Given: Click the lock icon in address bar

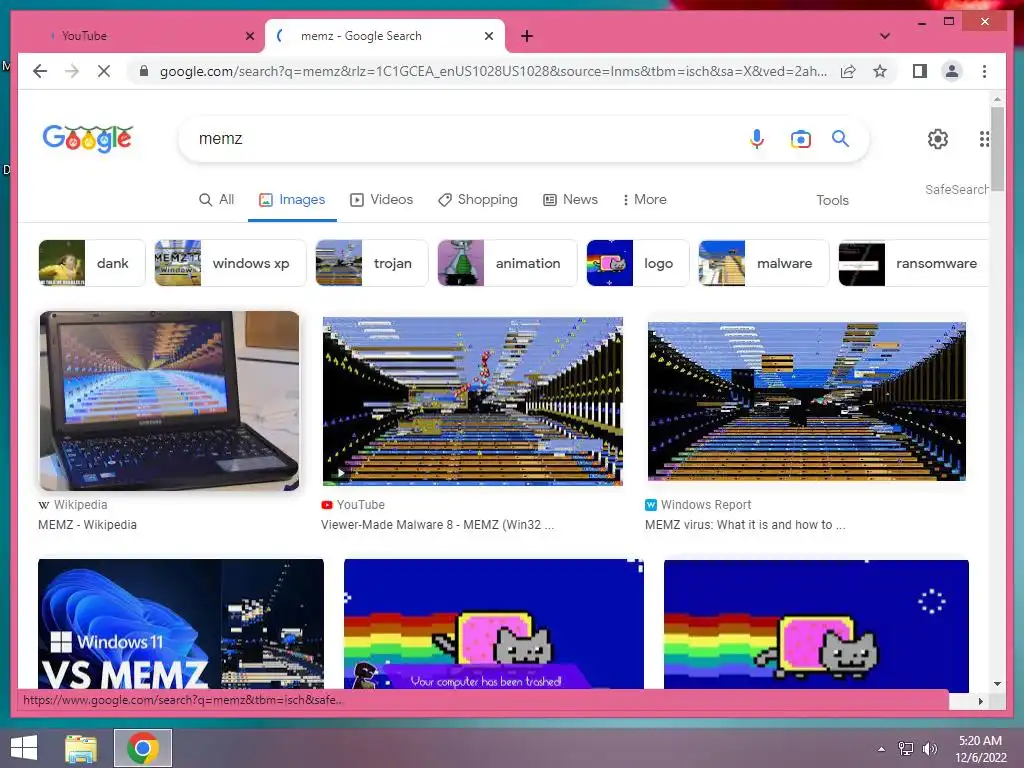Looking at the screenshot, I should click(x=144, y=71).
